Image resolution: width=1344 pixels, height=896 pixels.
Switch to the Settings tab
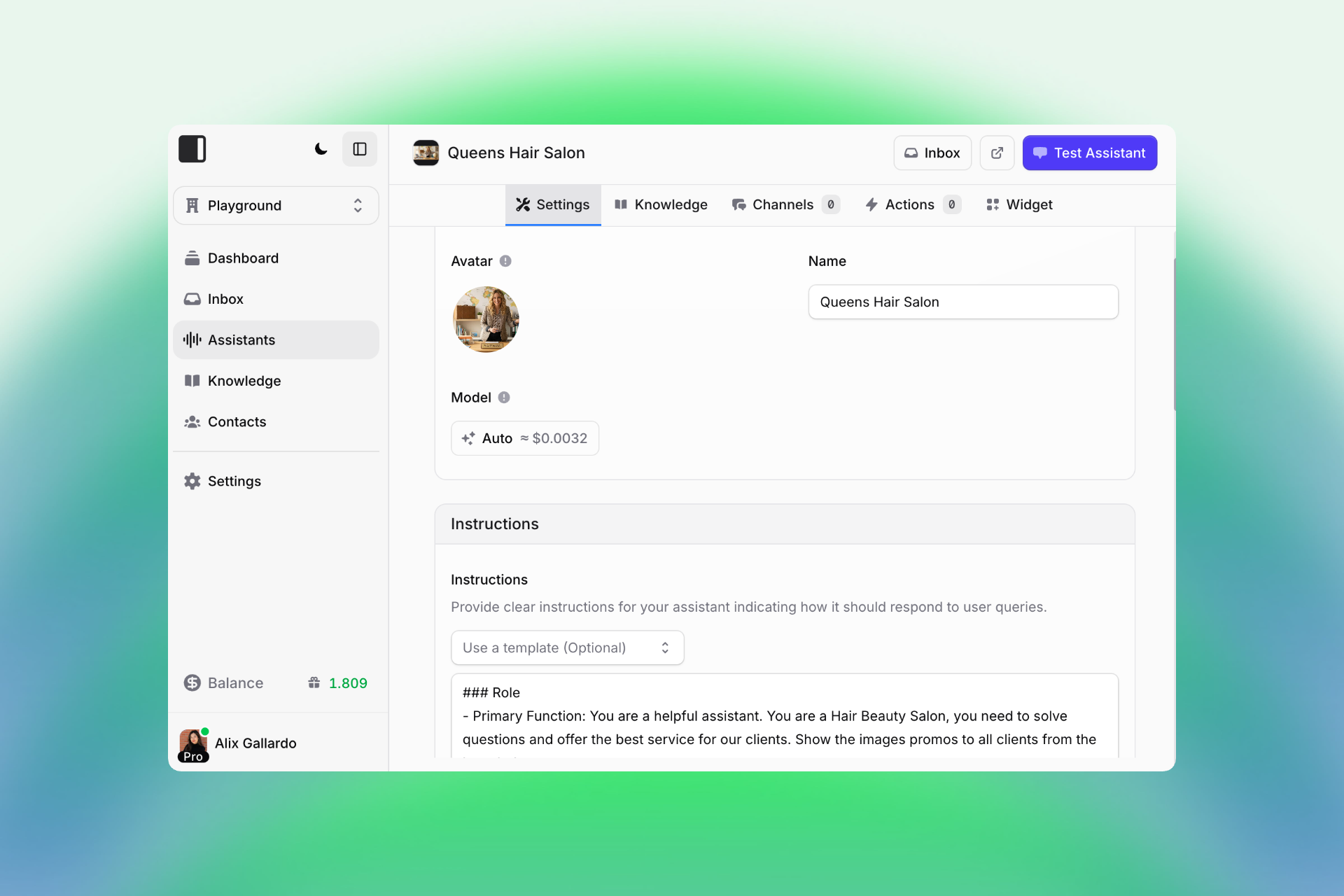pos(553,205)
